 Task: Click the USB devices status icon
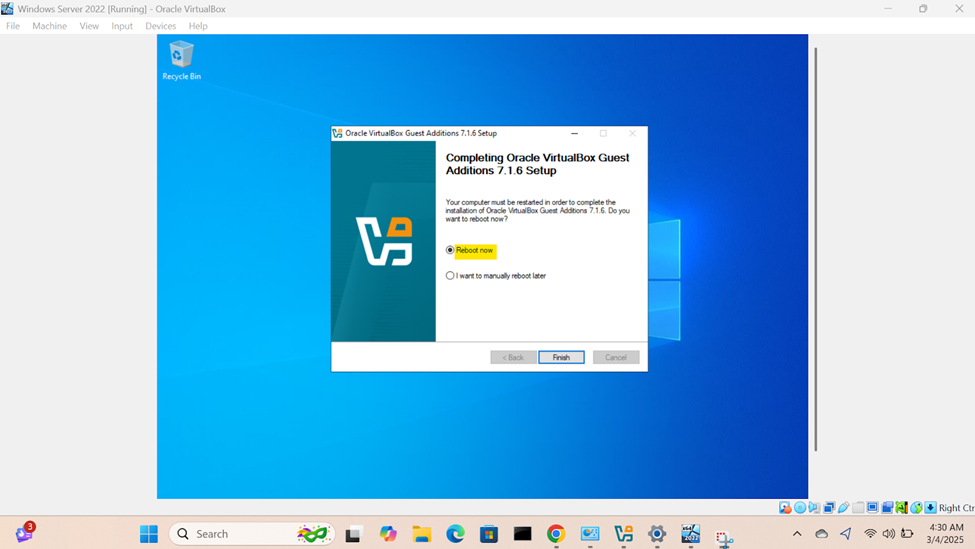pyautogui.click(x=843, y=508)
